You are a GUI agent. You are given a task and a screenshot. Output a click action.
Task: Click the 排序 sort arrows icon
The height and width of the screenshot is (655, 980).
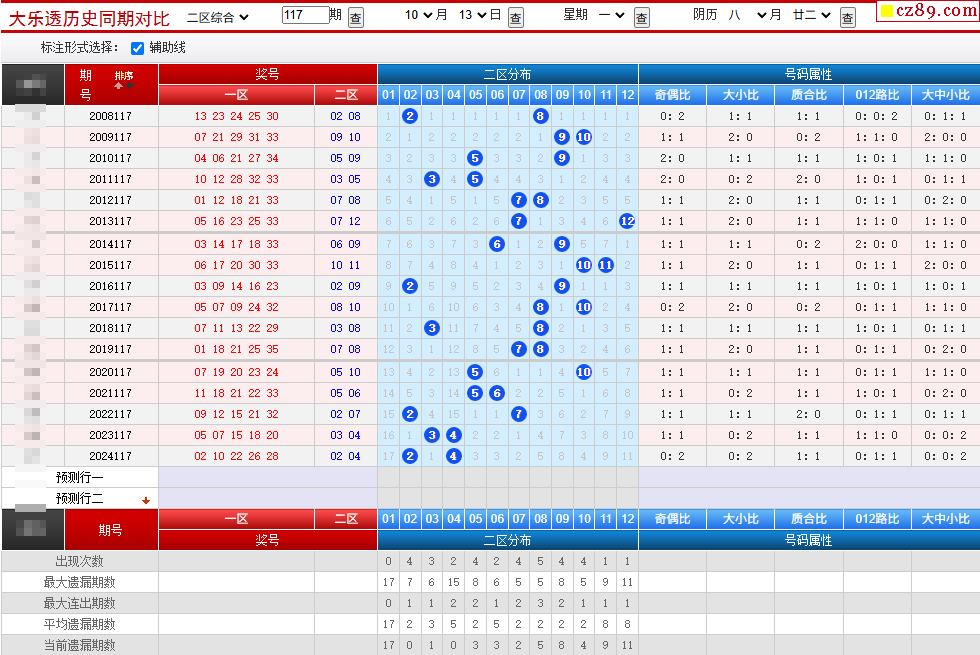point(124,85)
